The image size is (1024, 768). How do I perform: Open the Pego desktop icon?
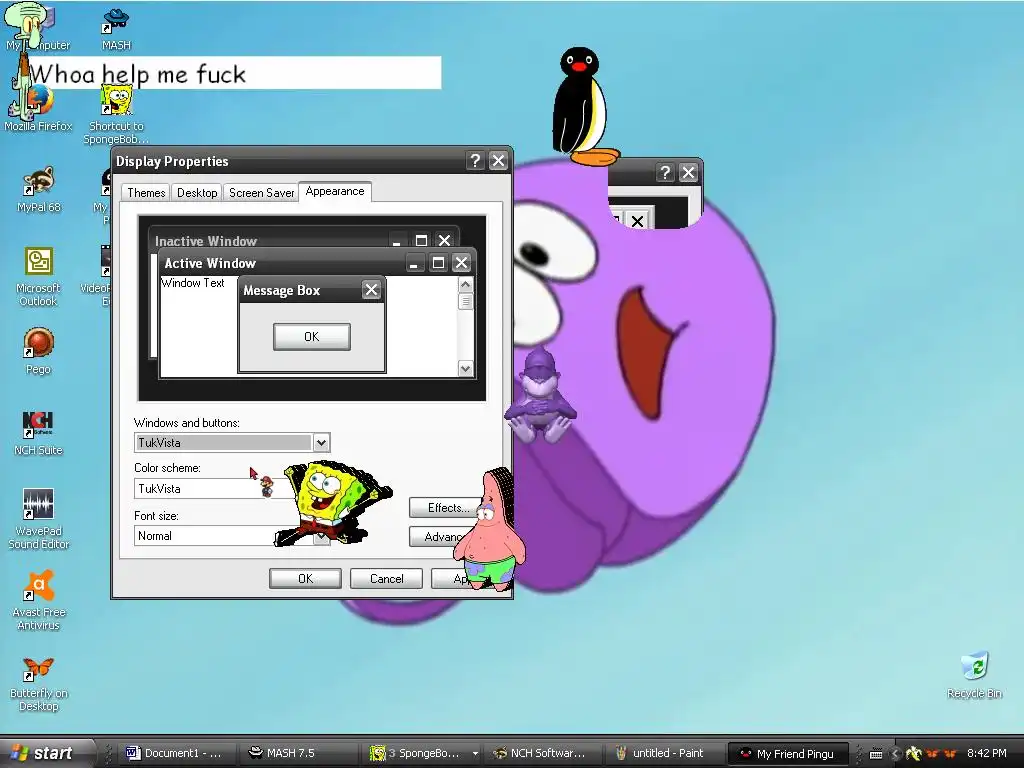pos(39,351)
